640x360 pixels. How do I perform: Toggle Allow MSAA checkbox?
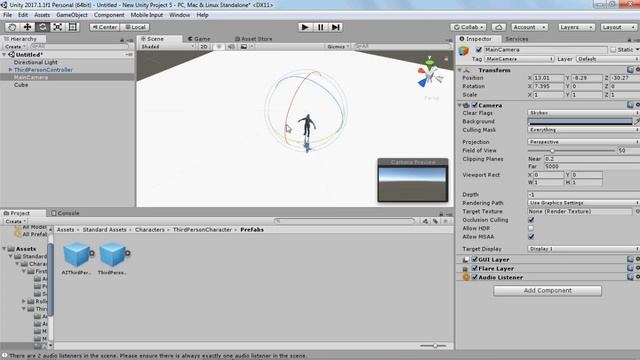click(531, 237)
